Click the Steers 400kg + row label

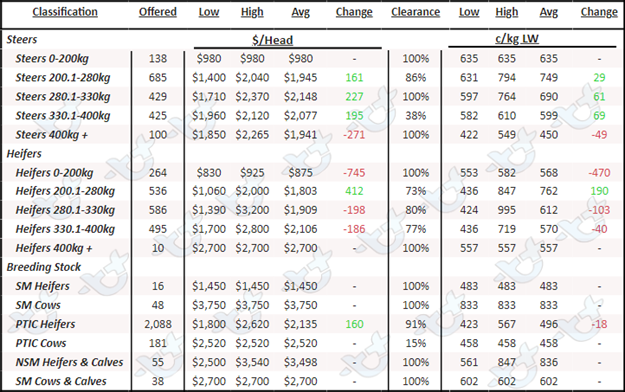coord(51,135)
